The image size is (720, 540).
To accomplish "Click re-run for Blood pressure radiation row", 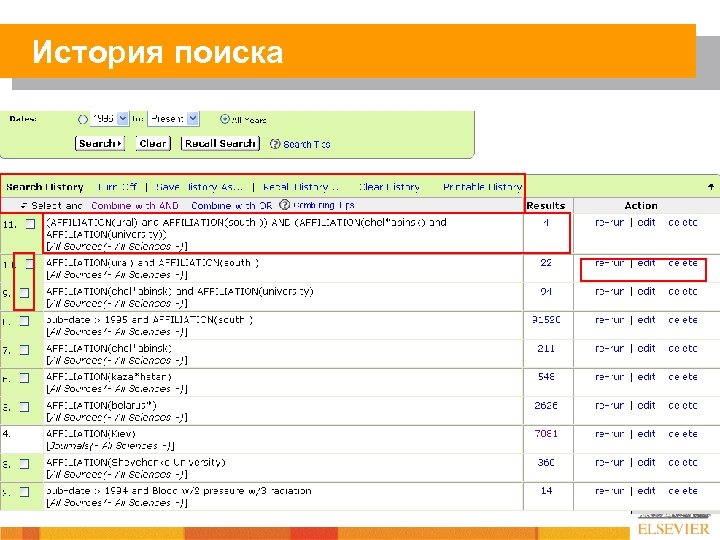I will [x=609, y=491].
